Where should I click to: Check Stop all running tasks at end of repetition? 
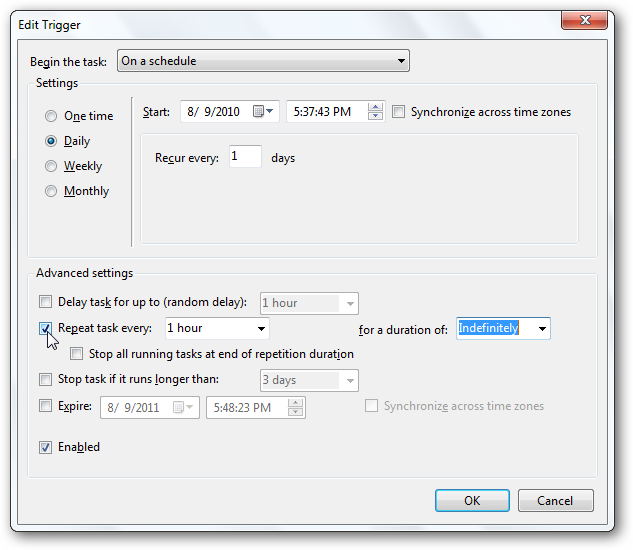tap(76, 354)
